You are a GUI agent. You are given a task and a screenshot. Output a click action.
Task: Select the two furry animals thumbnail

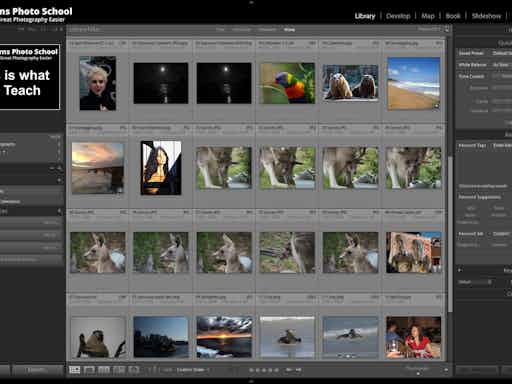pyautogui.click(x=350, y=83)
